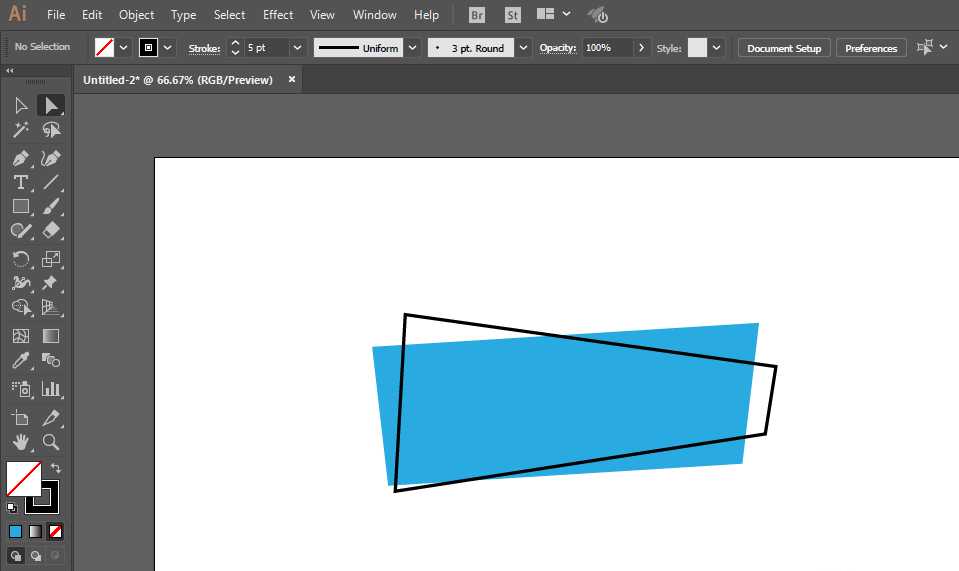Activate the Rotate tool
The width and height of the screenshot is (959, 571).
(x=20, y=259)
